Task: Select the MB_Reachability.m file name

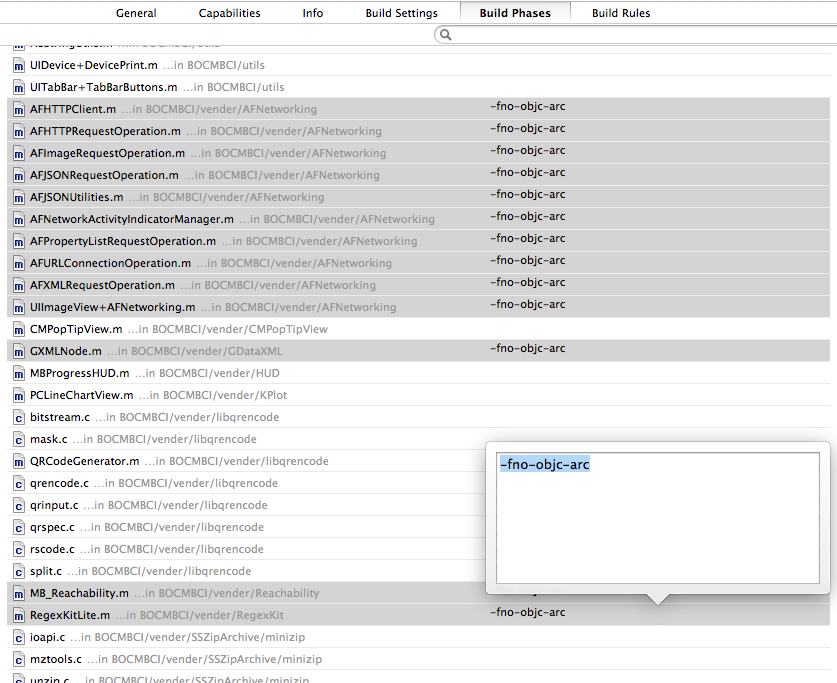Action: [79, 593]
